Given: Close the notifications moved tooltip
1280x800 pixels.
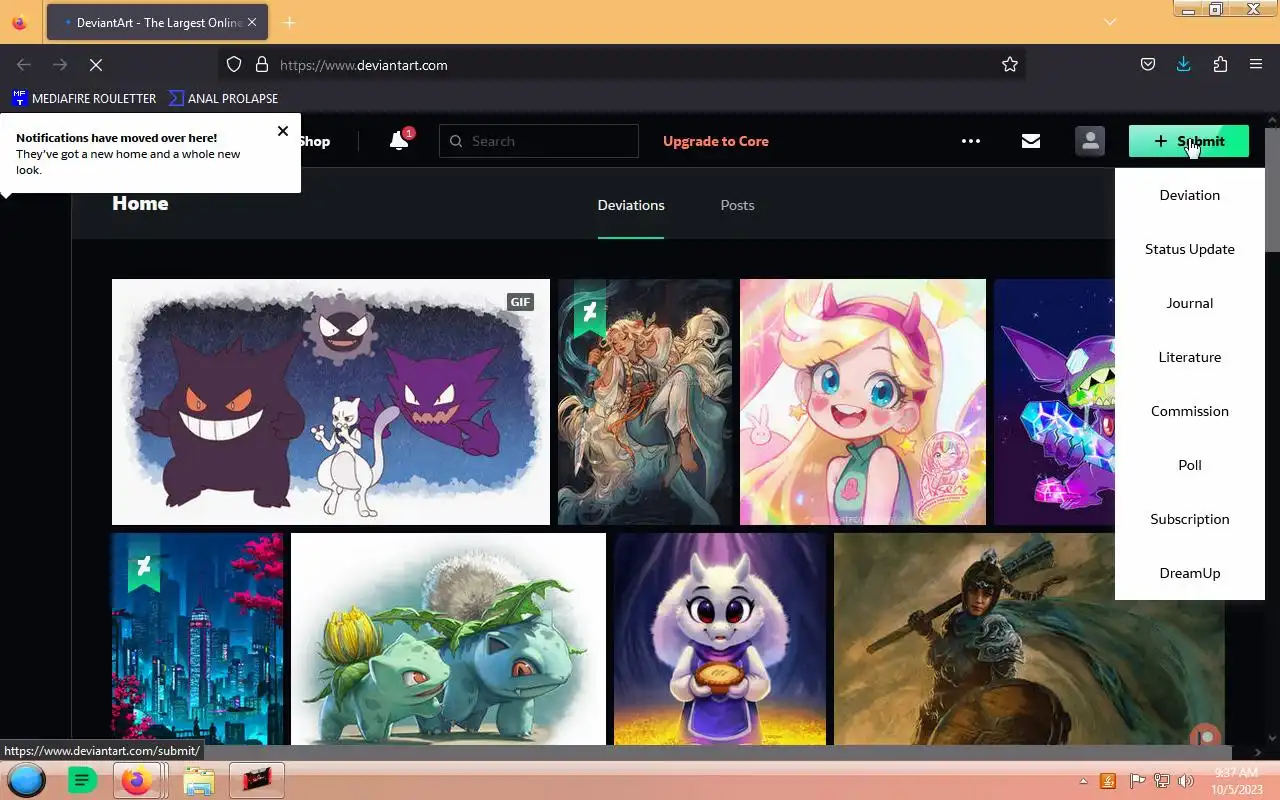Looking at the screenshot, I should pyautogui.click(x=283, y=131).
